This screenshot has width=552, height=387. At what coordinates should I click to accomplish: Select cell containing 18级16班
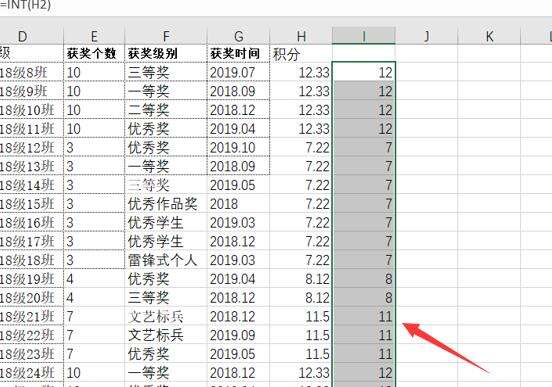31,223
